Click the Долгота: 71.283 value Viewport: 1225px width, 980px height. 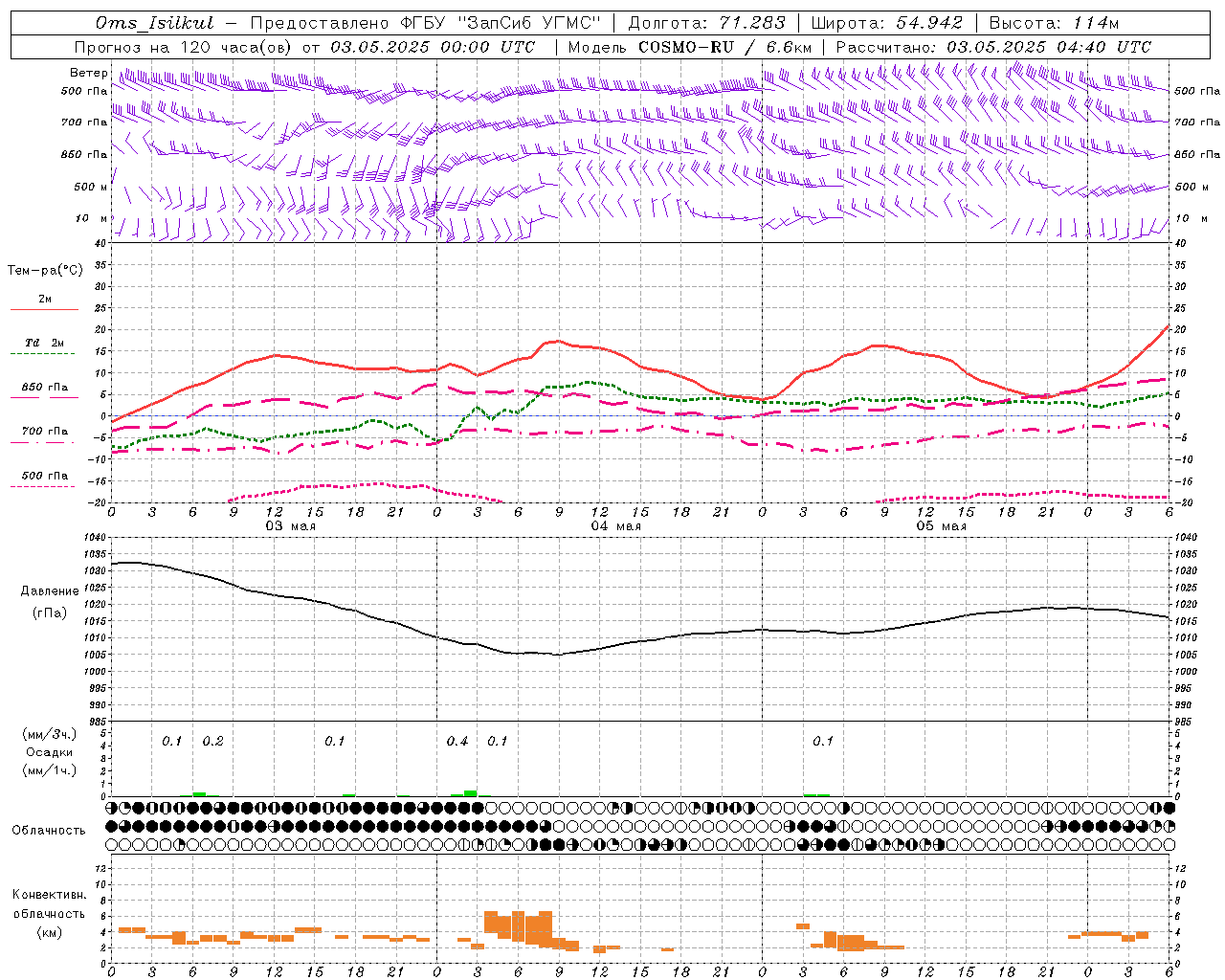[x=706, y=23]
